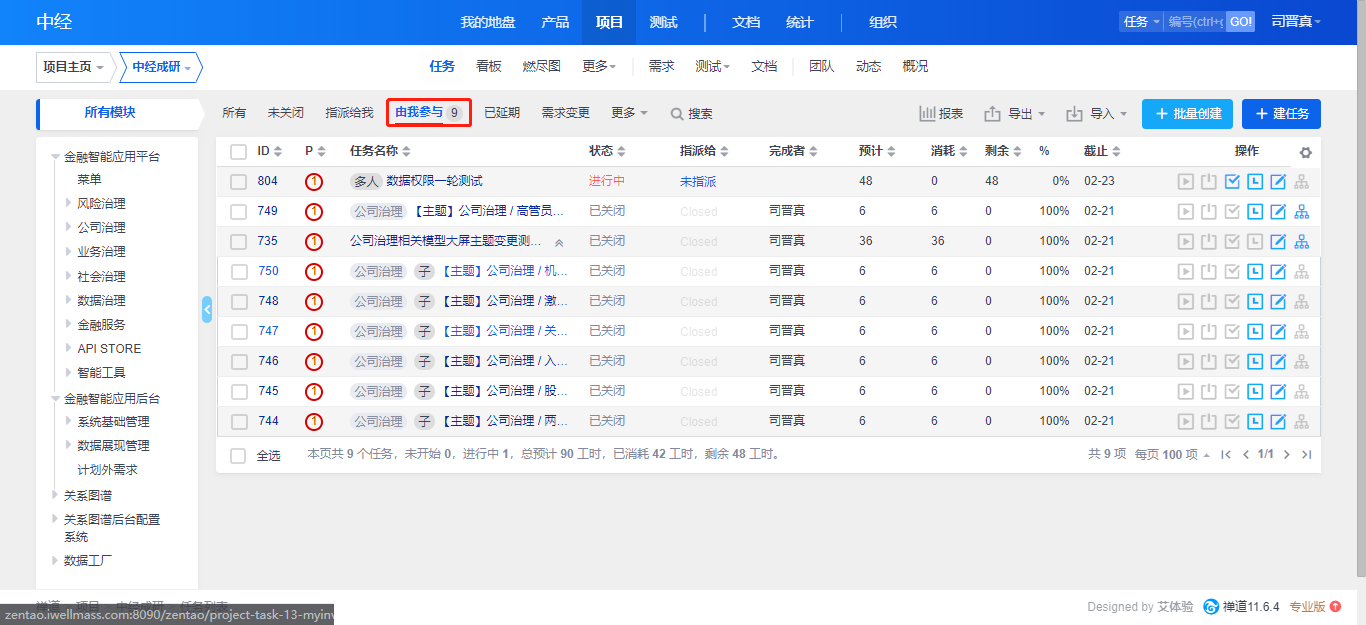Click the 报表 chart icon
The image size is (1366, 625).
927,114
